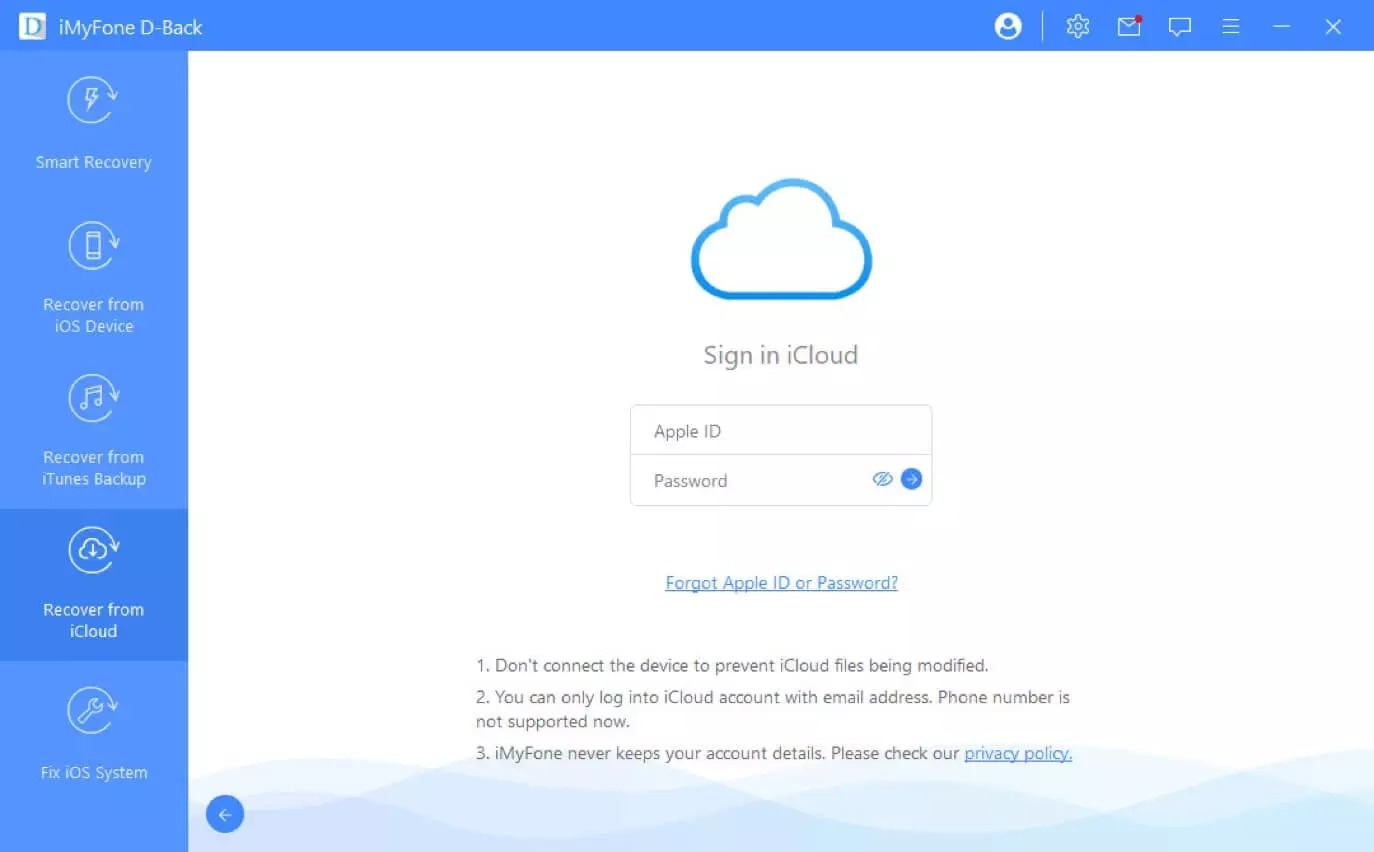The image size is (1374, 852).
Task: Toggle password visibility with the eye icon
Action: click(882, 479)
